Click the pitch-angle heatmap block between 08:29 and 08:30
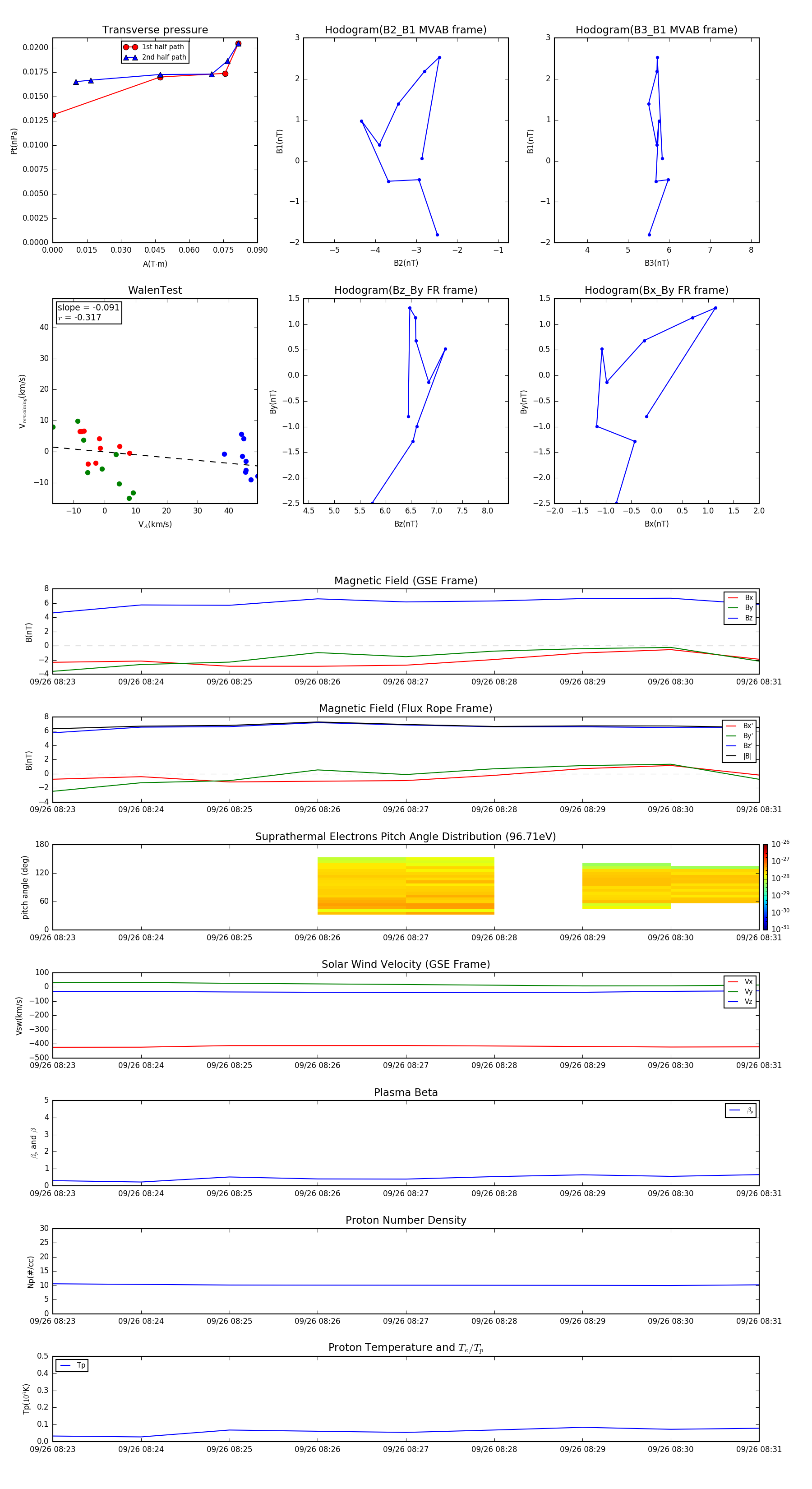Image resolution: width=812 pixels, height=1489 pixels. (627, 886)
